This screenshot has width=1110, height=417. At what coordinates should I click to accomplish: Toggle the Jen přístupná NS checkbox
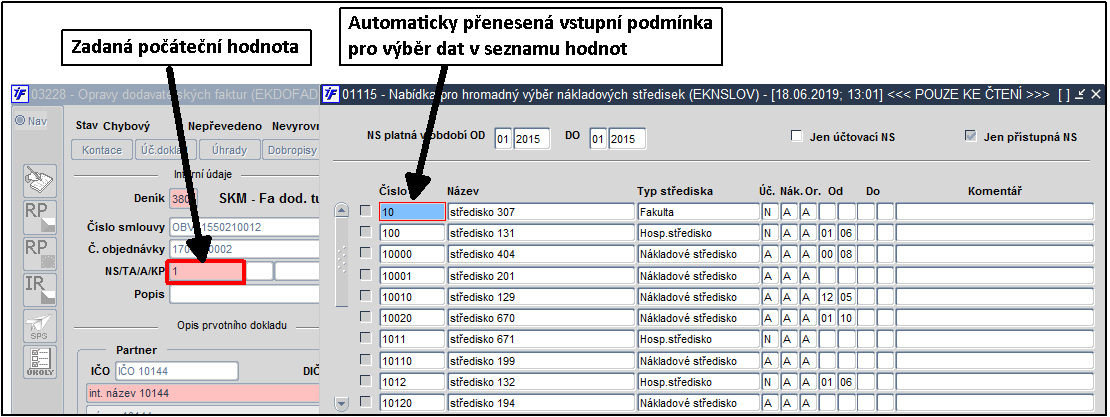971,137
